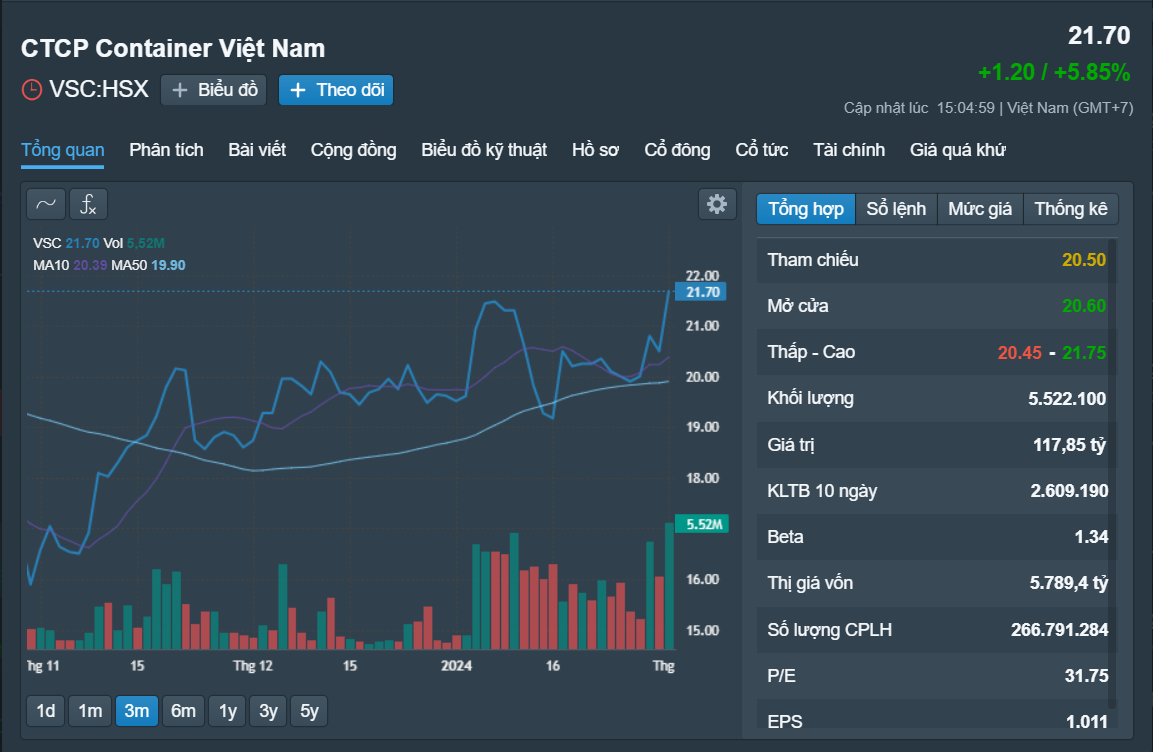This screenshot has width=1153, height=752.
Task: Select the 3y chart range
Action: [x=268, y=711]
